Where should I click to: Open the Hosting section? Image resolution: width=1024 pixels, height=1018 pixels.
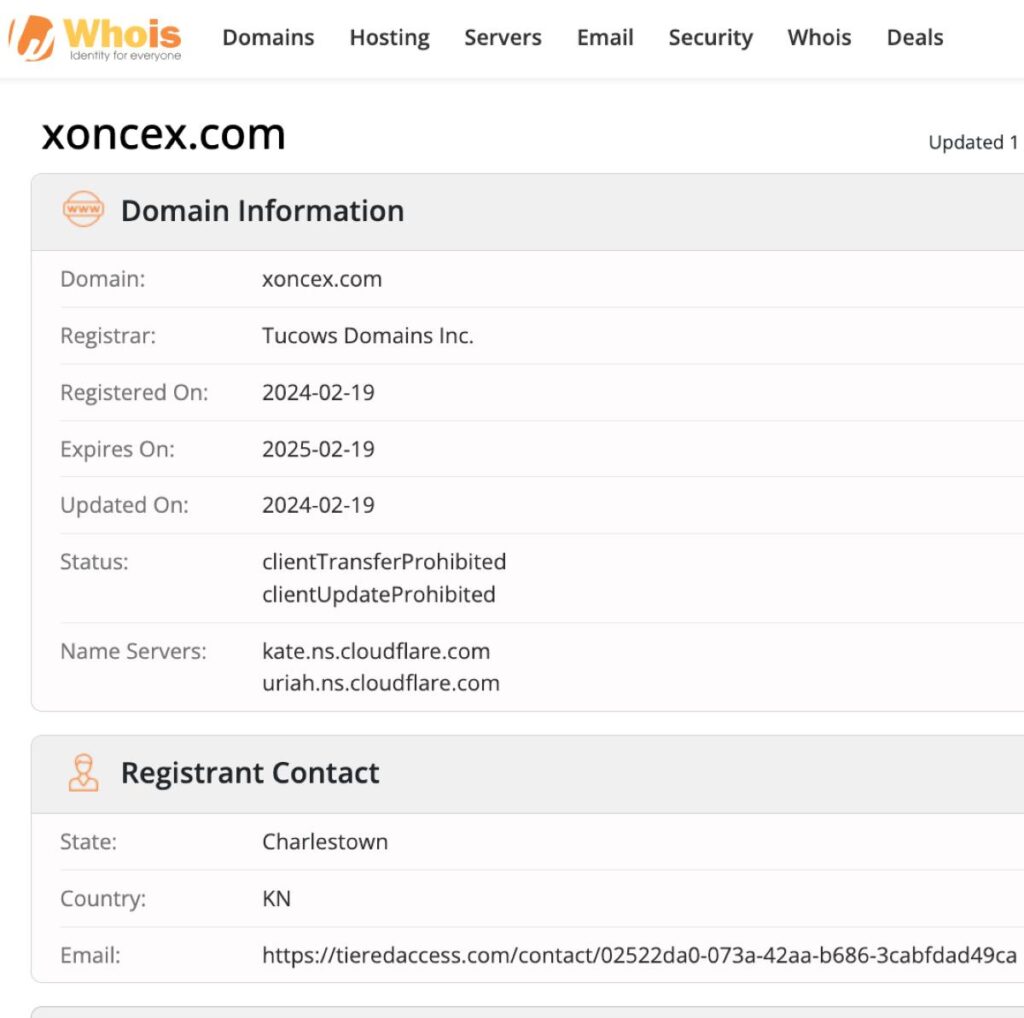click(x=389, y=37)
